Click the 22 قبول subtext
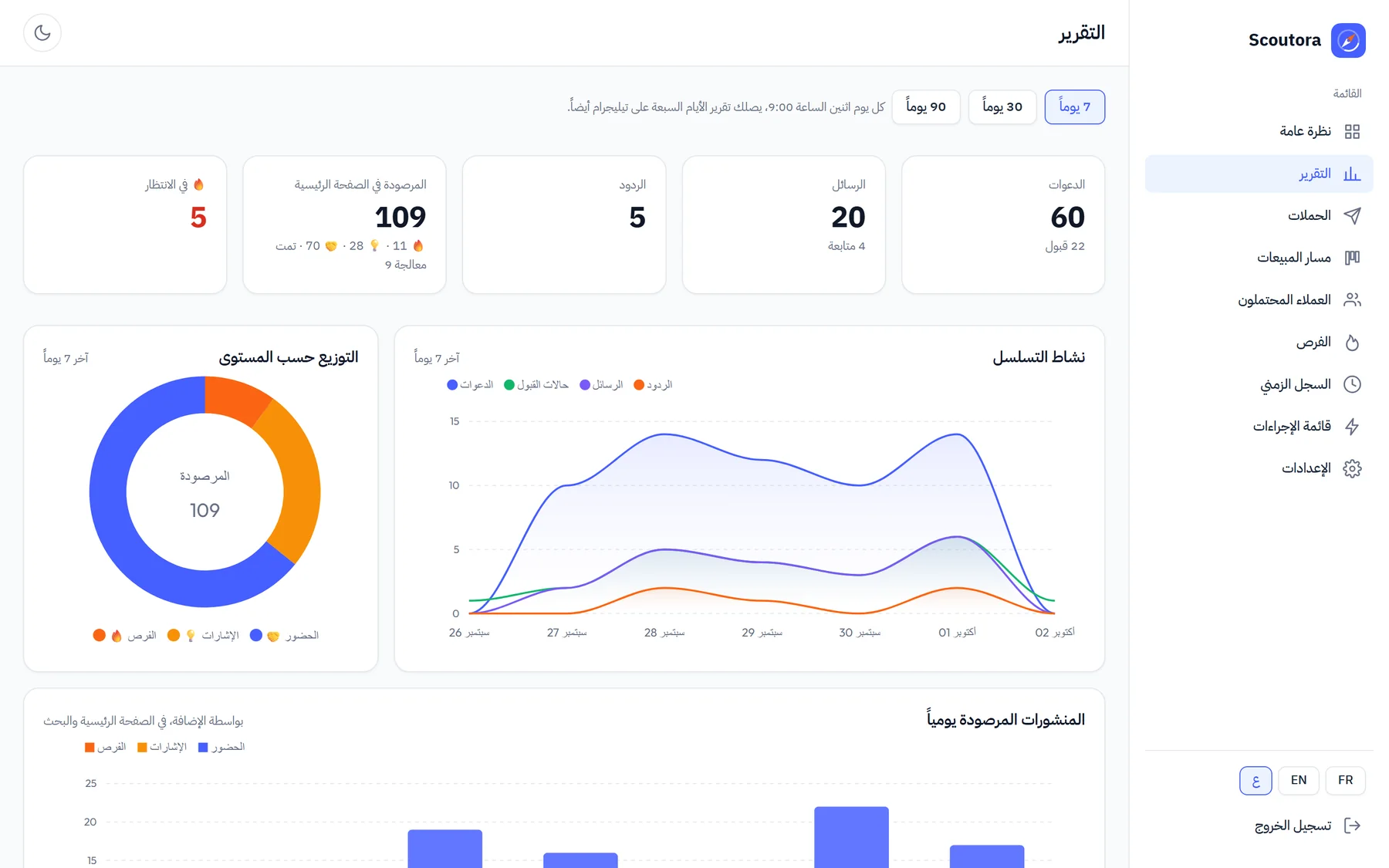1389x868 pixels. pyautogui.click(x=1066, y=247)
